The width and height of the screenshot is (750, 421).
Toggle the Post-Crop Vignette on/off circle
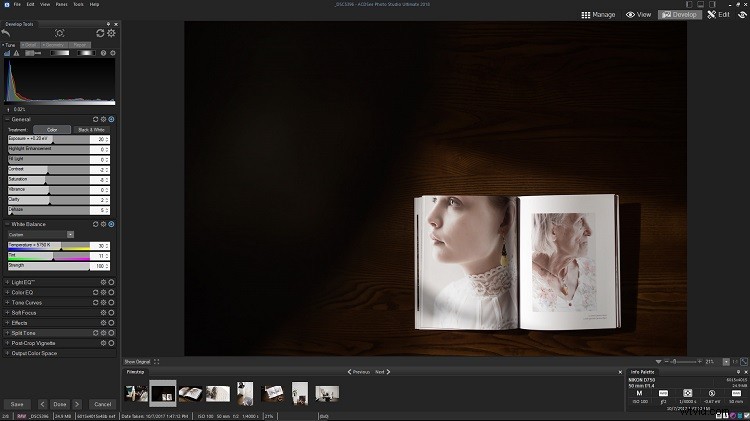click(111, 343)
